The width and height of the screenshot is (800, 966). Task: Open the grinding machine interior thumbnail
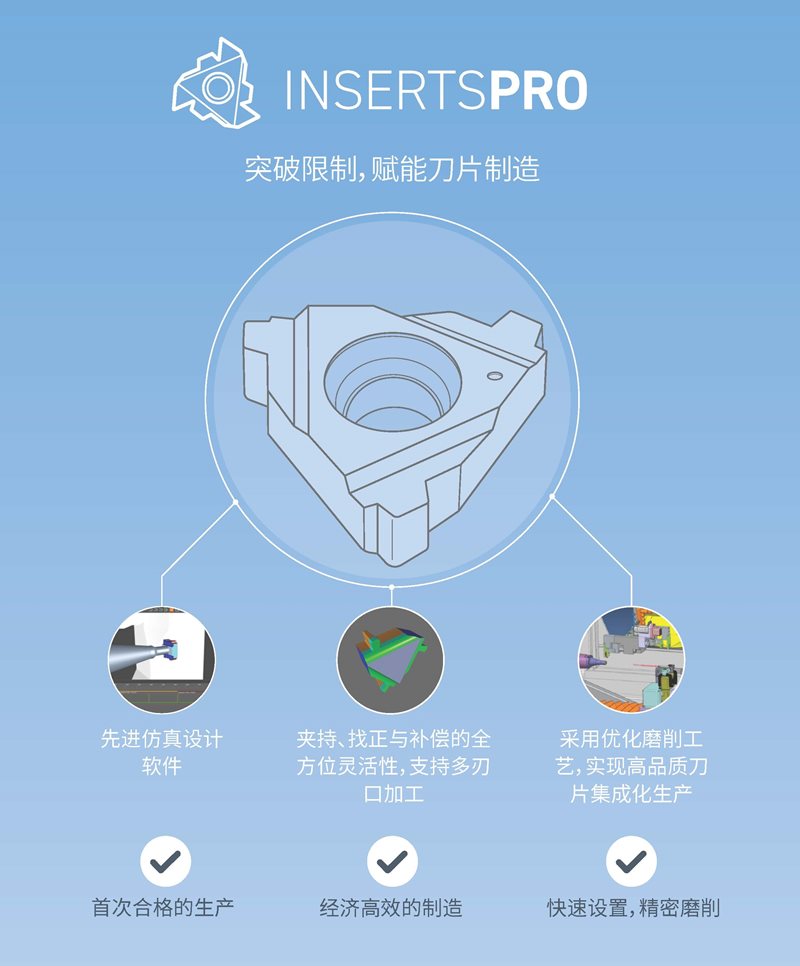pyautogui.click(x=631, y=660)
